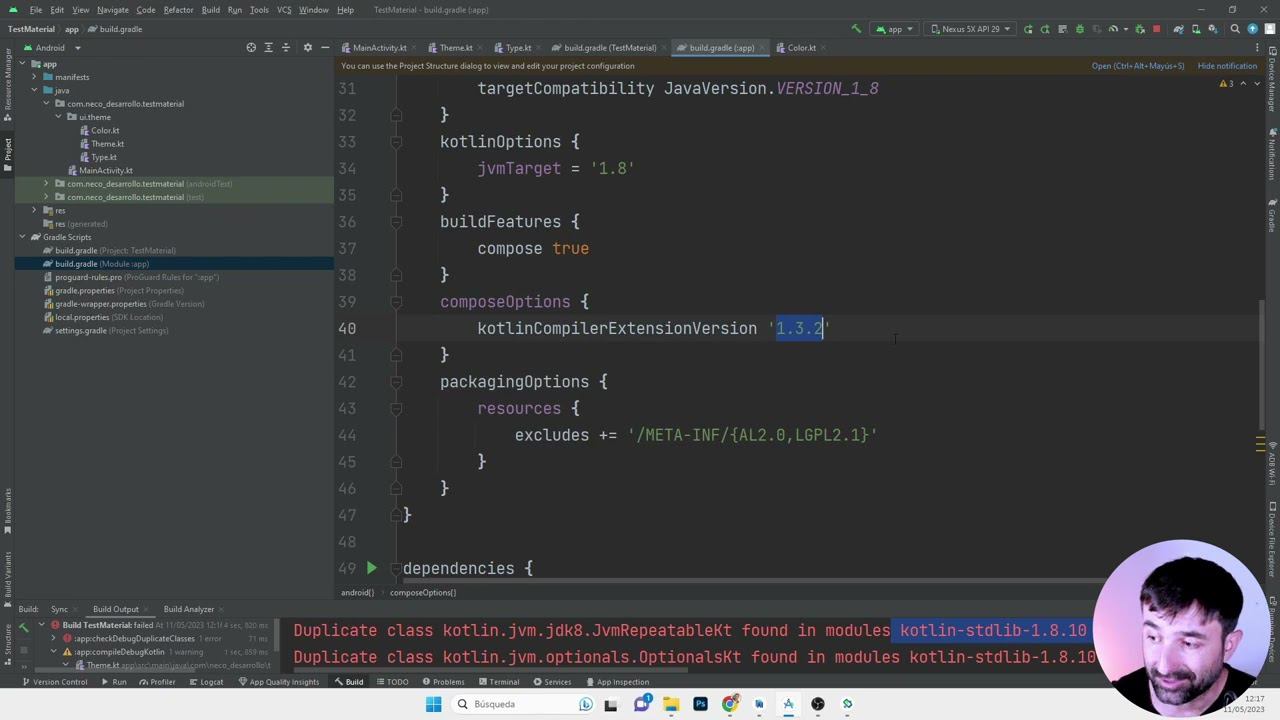Collapse the java folder
1280x720 pixels.
34,90
